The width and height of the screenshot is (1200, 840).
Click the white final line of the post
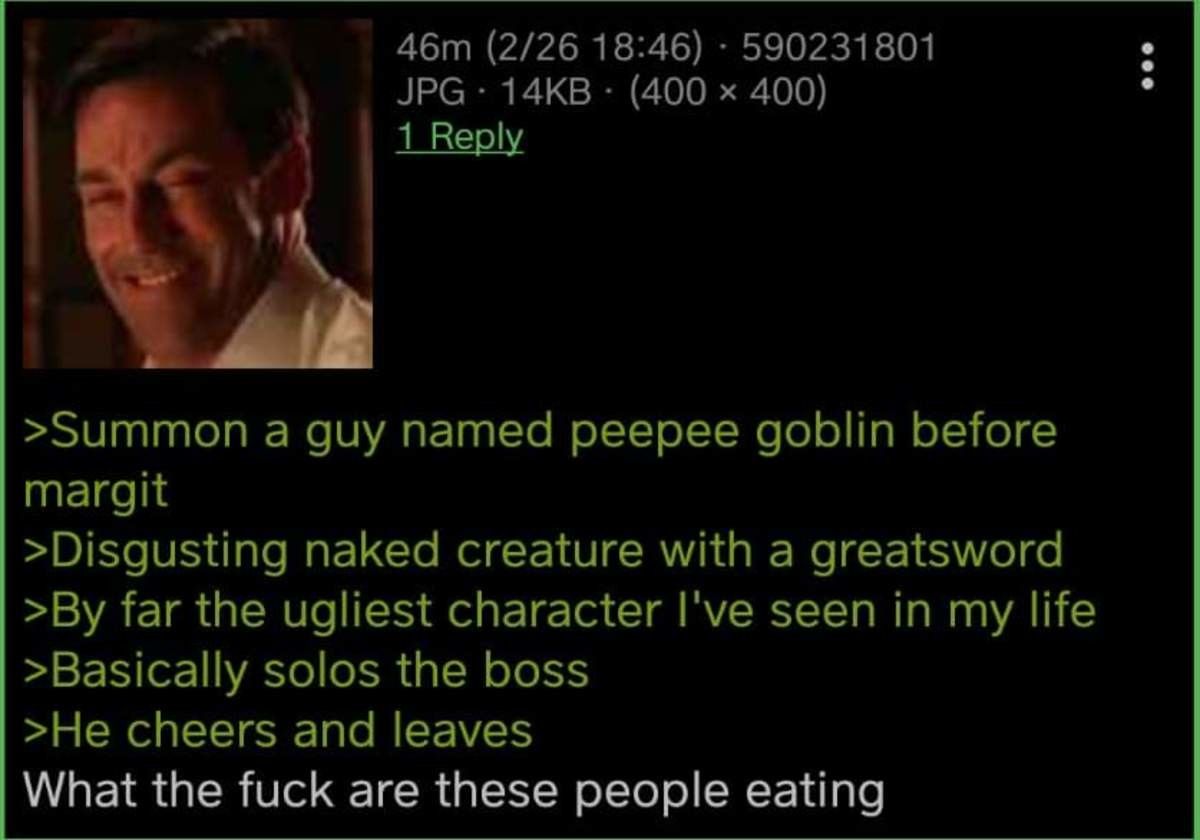click(x=453, y=791)
